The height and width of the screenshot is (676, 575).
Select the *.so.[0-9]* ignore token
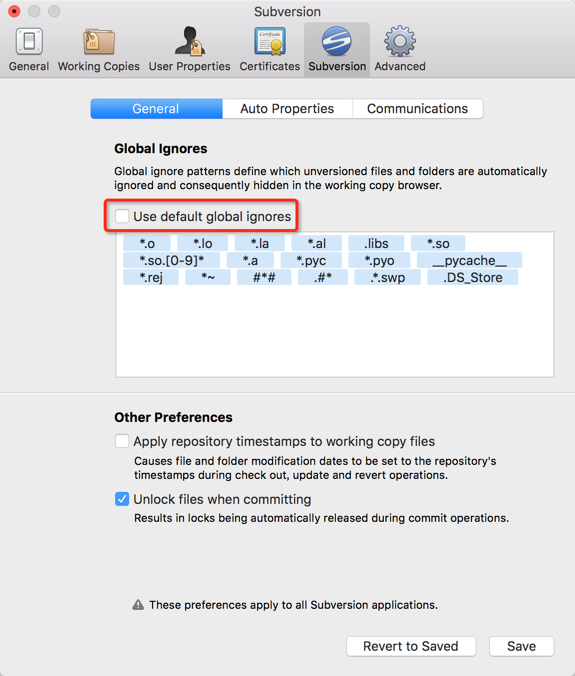tap(172, 260)
